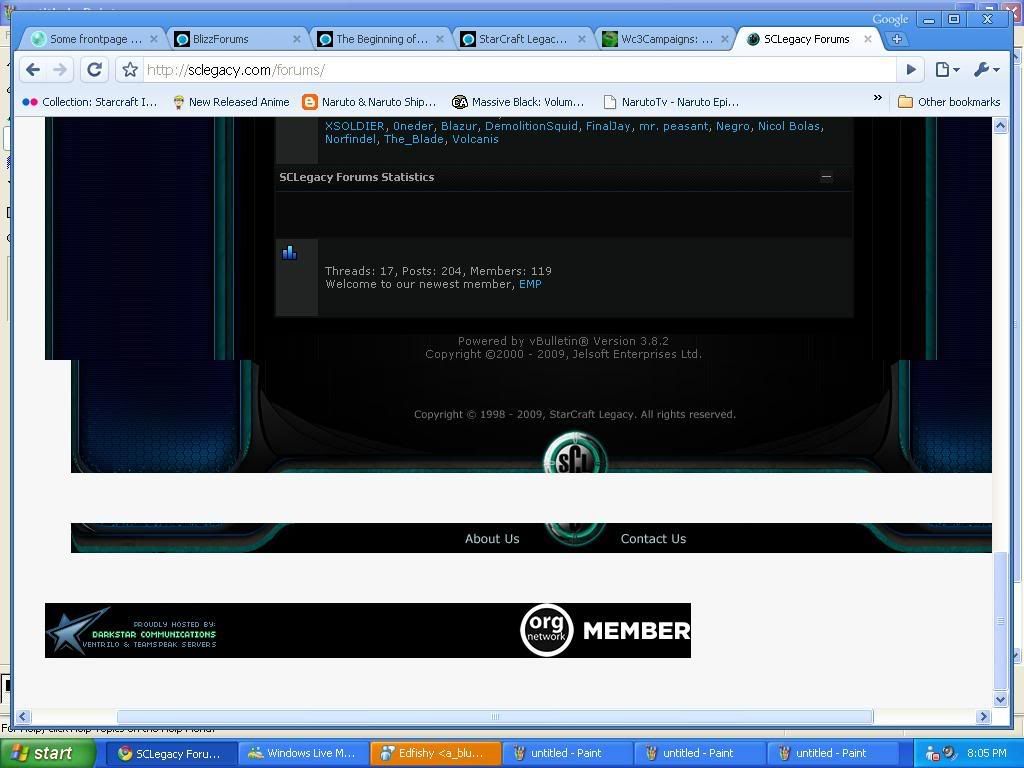Open 'NarutoTv - Naruto Epi…' bookmark
This screenshot has width=1024, height=768.
(x=671, y=102)
